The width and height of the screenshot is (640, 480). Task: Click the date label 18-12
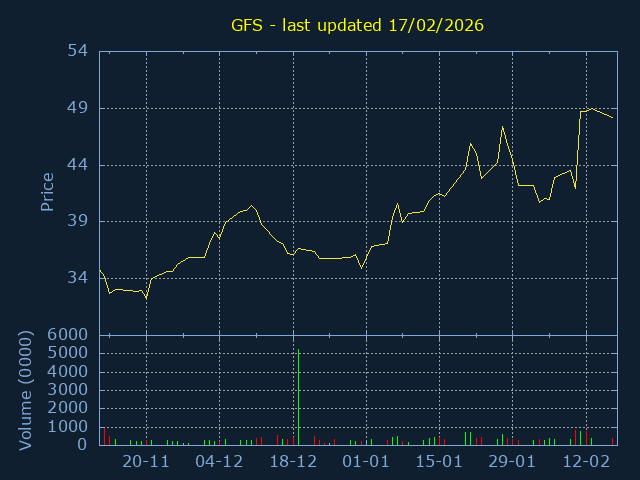(x=293, y=462)
